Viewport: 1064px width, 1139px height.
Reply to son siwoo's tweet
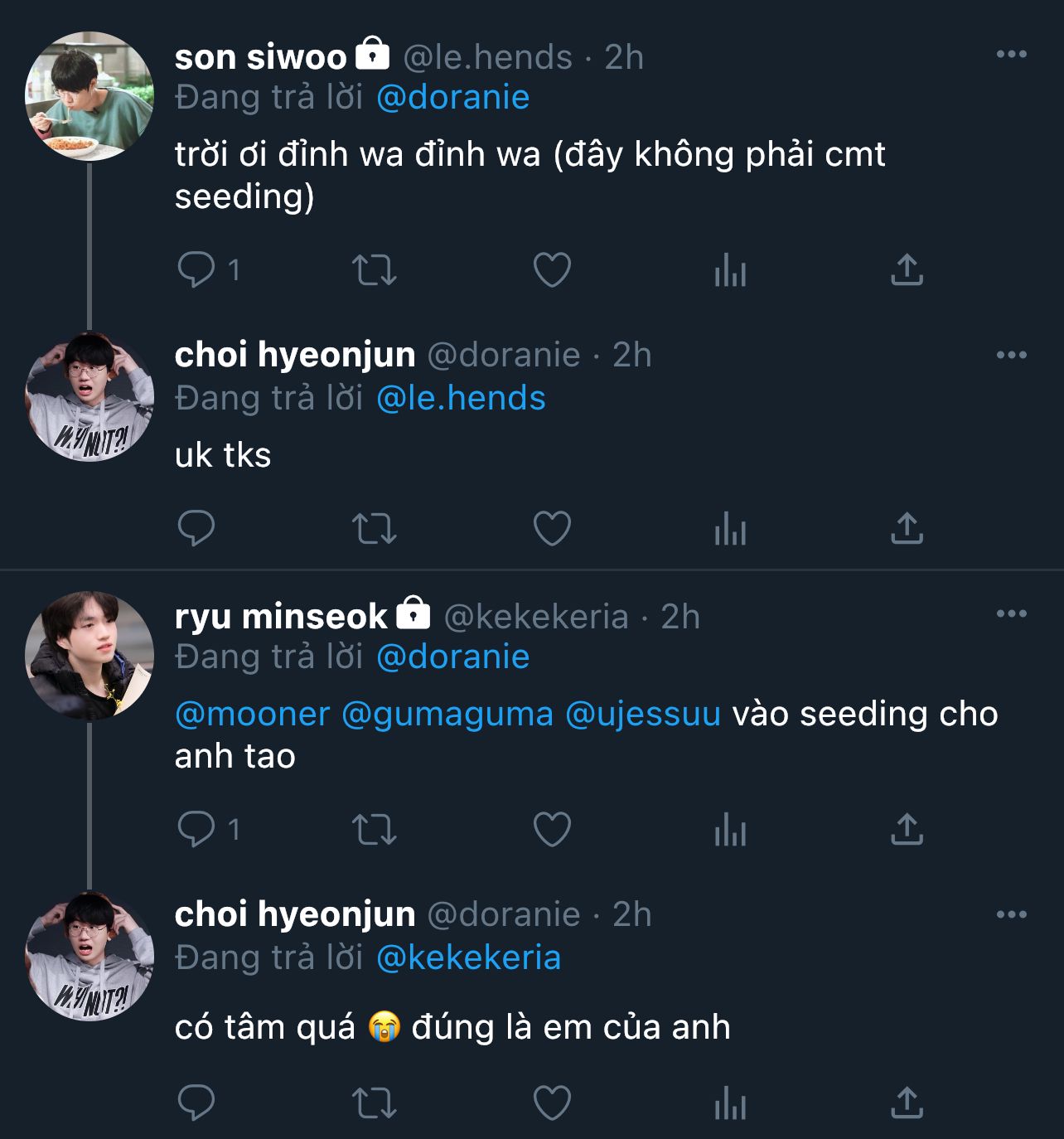click(x=196, y=270)
